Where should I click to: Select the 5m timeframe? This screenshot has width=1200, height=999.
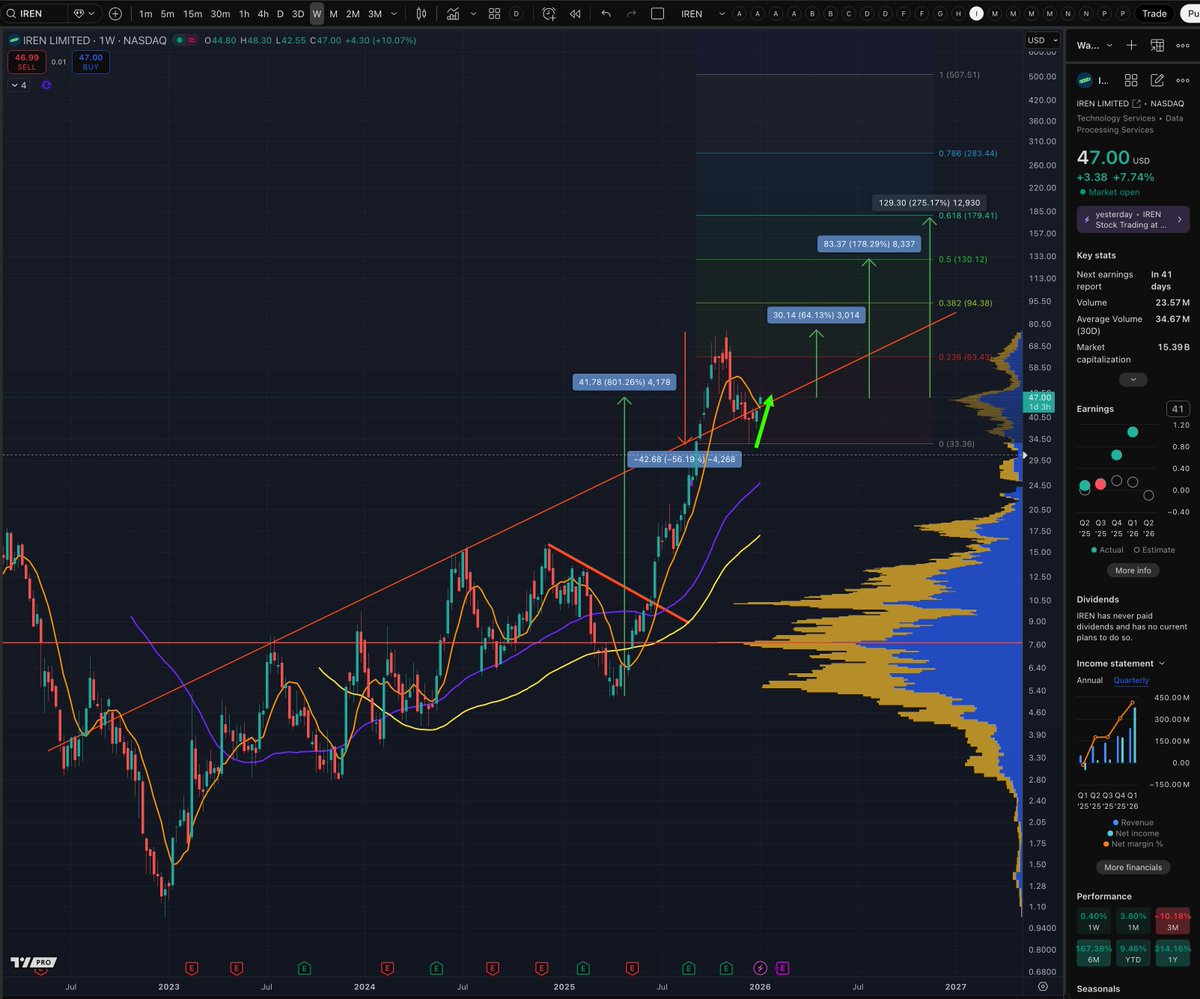click(x=168, y=14)
